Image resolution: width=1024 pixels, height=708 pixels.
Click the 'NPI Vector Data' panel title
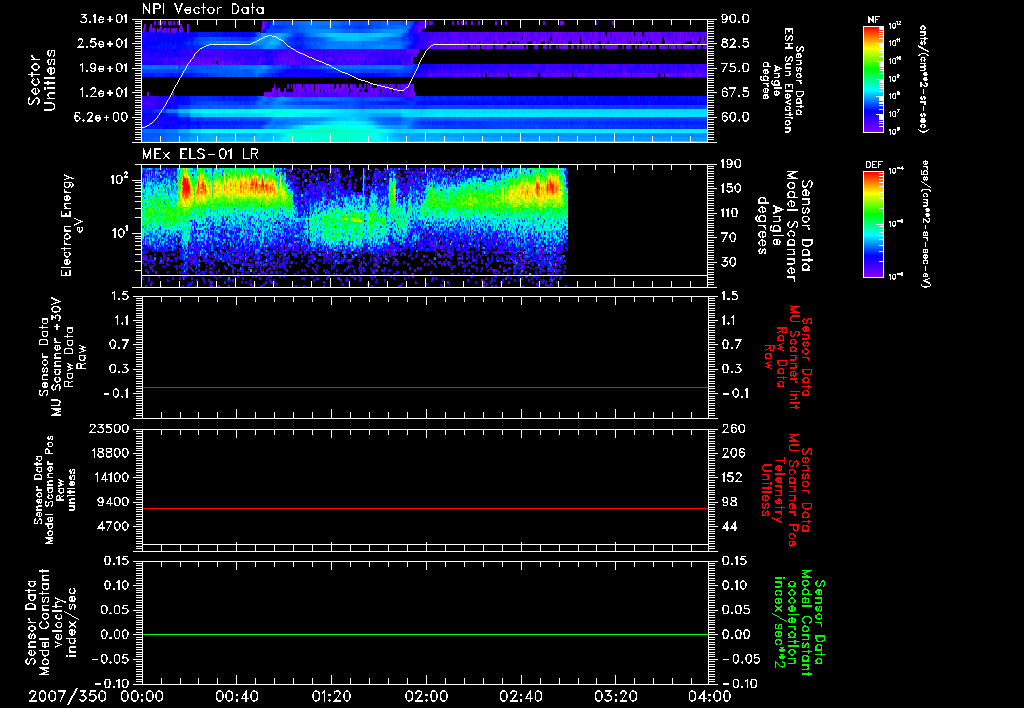point(203,9)
